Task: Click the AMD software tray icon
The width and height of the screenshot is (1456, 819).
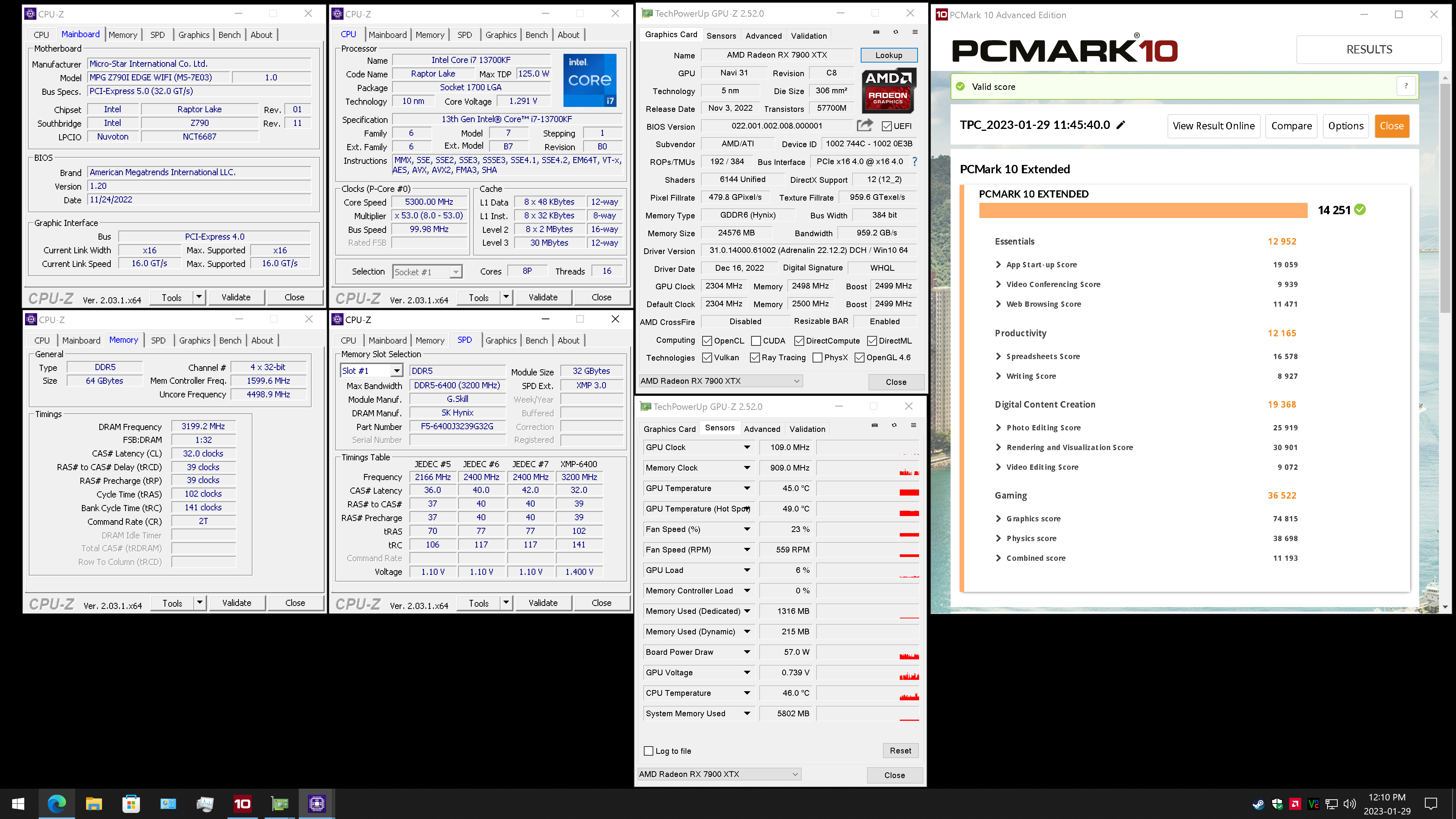Action: pyautogui.click(x=1295, y=804)
